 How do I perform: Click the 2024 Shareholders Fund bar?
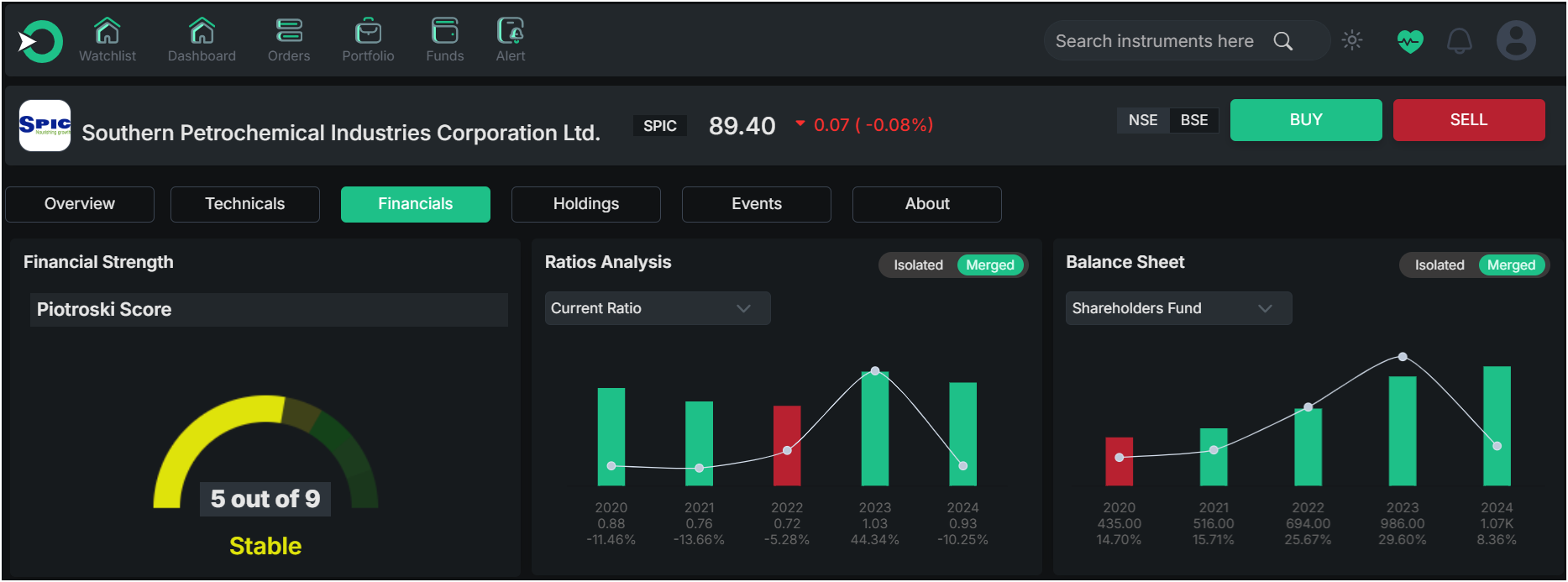coord(1497,426)
